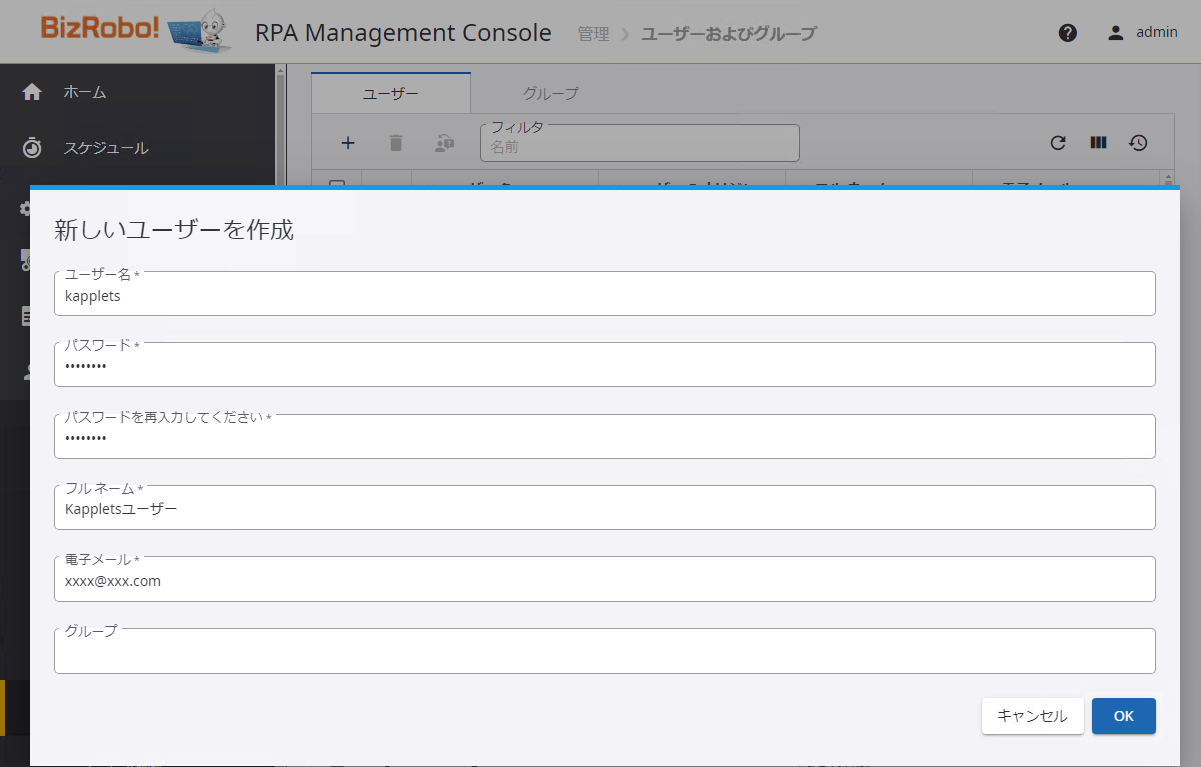Click the ユーザー名 field containing kapplets

coord(605,294)
